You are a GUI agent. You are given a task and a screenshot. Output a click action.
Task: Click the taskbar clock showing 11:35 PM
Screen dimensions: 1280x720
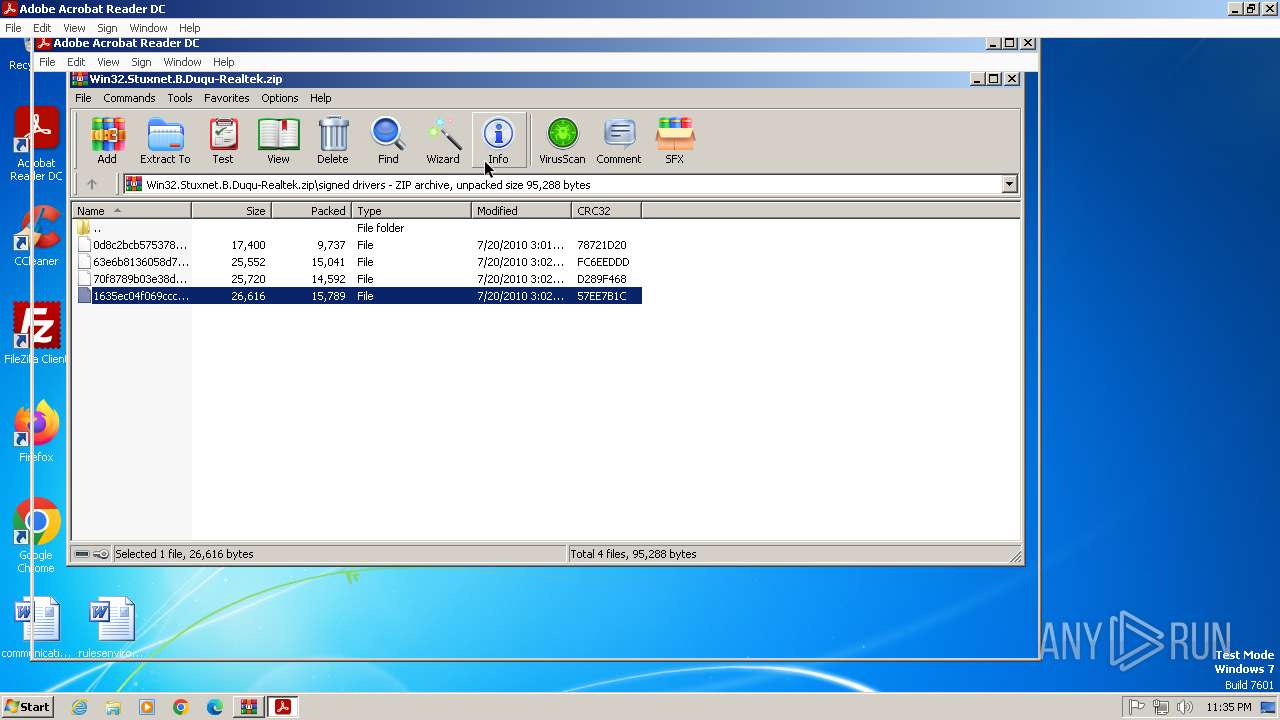click(x=1228, y=707)
